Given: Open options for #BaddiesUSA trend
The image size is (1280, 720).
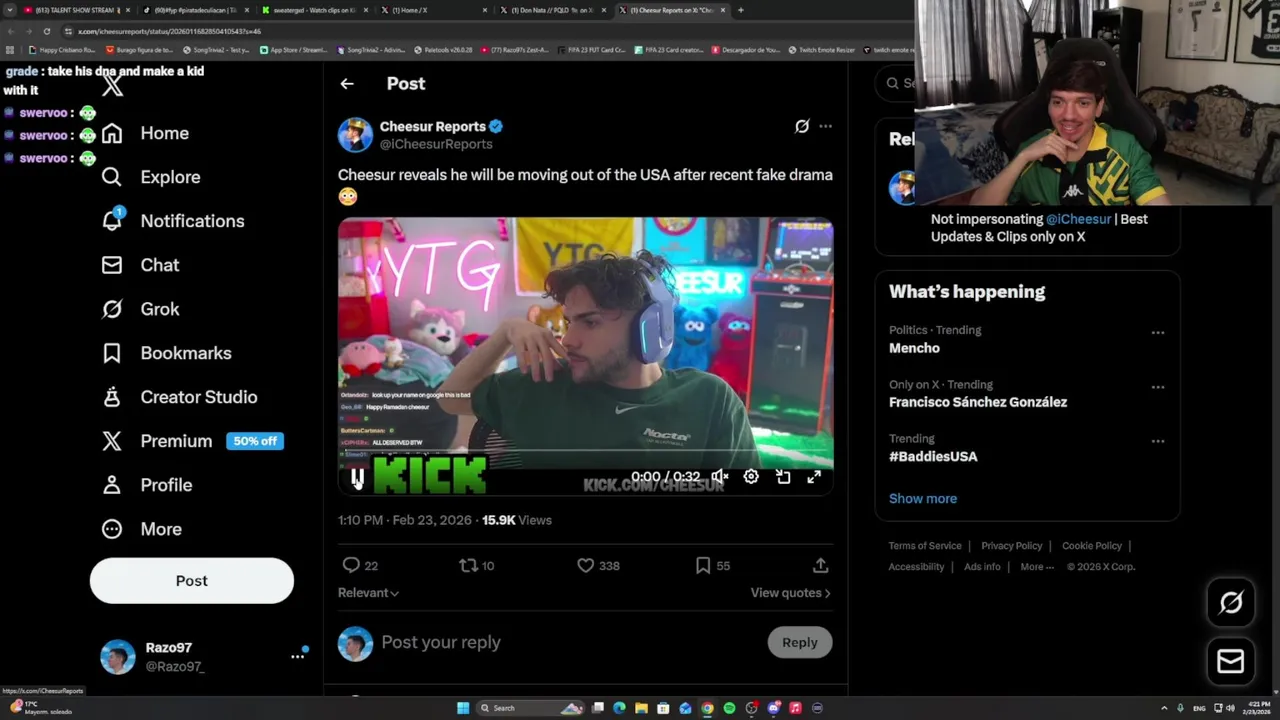Looking at the screenshot, I should [x=1158, y=441].
